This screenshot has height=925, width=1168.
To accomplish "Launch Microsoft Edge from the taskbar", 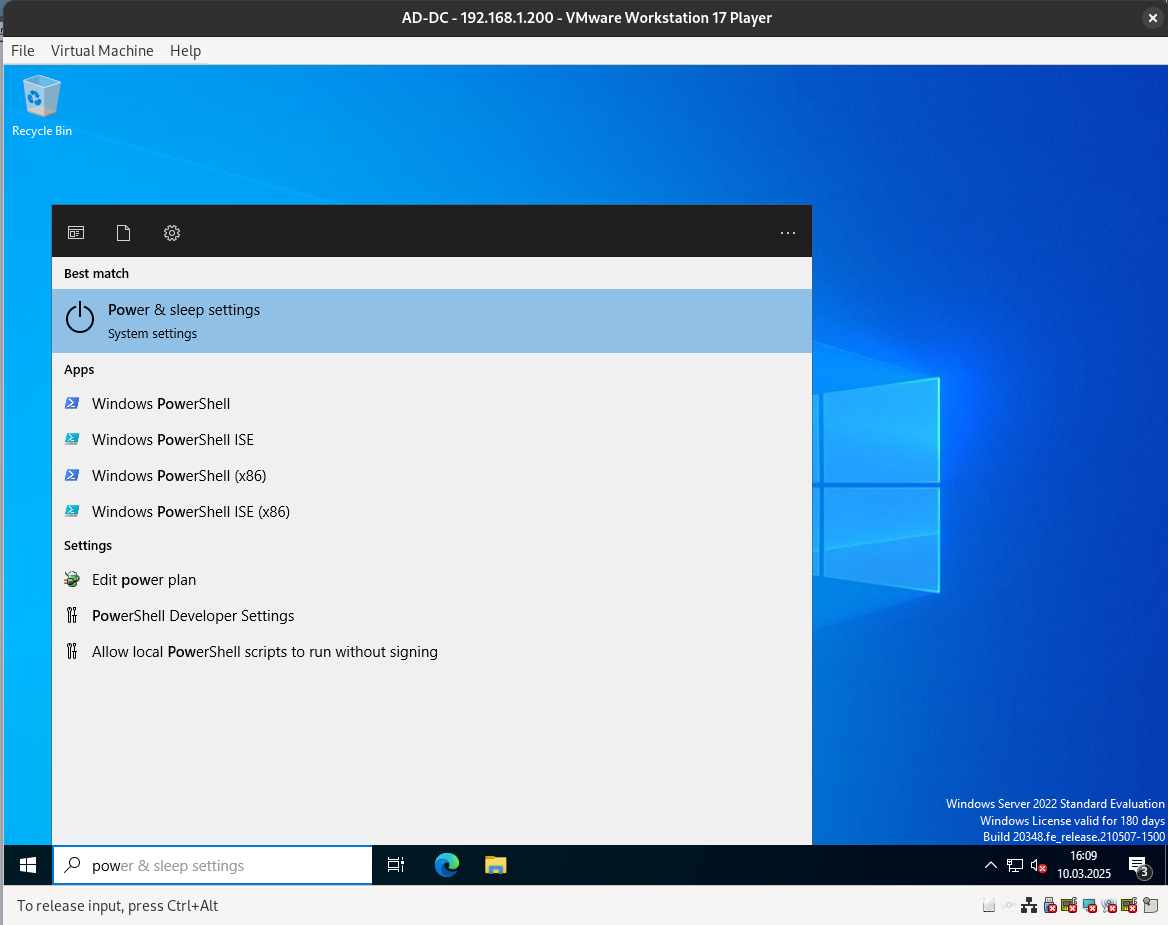I will 446,866.
